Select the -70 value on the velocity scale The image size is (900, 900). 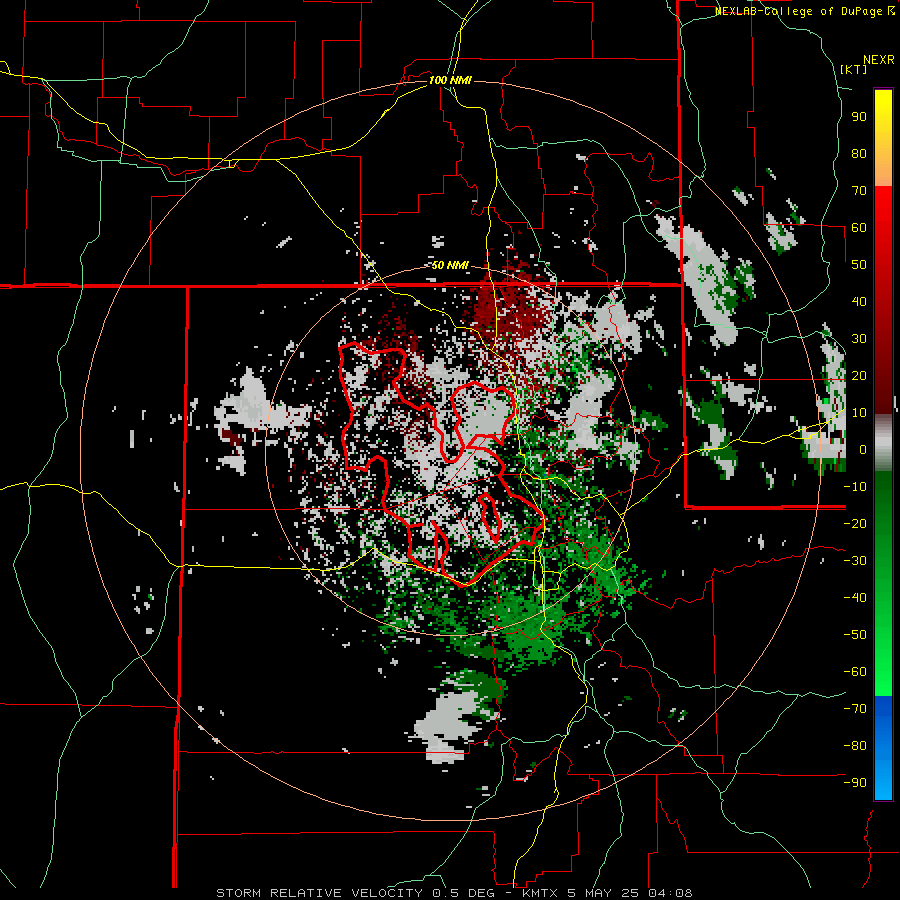tap(855, 709)
